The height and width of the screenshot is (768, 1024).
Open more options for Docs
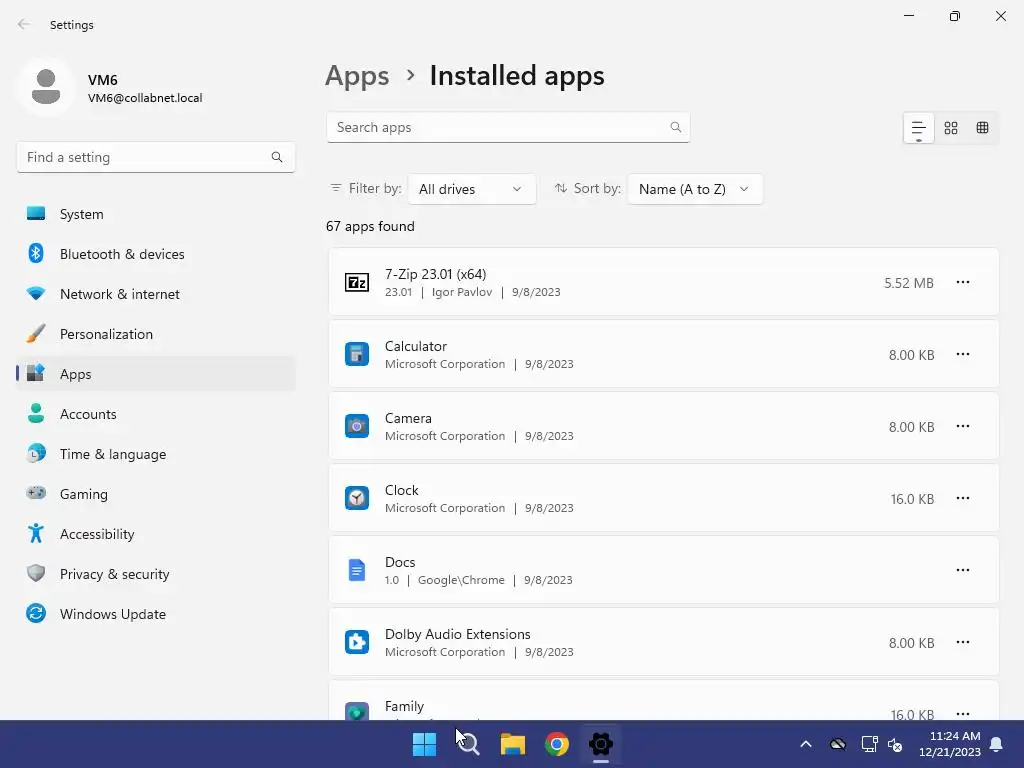(x=963, y=569)
